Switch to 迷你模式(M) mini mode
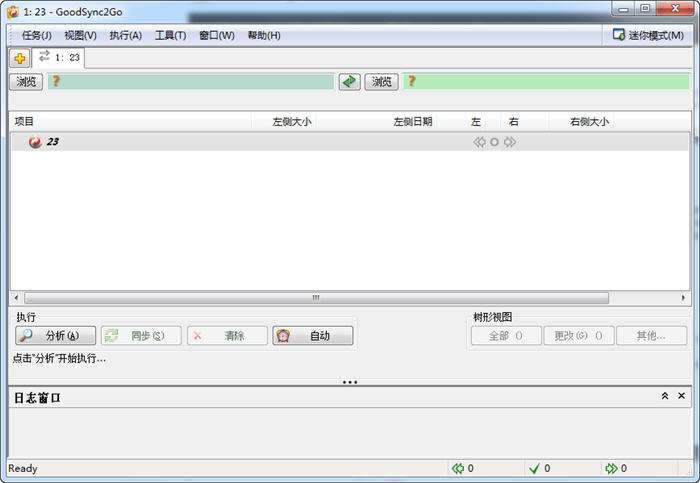The image size is (700, 483). (649, 35)
